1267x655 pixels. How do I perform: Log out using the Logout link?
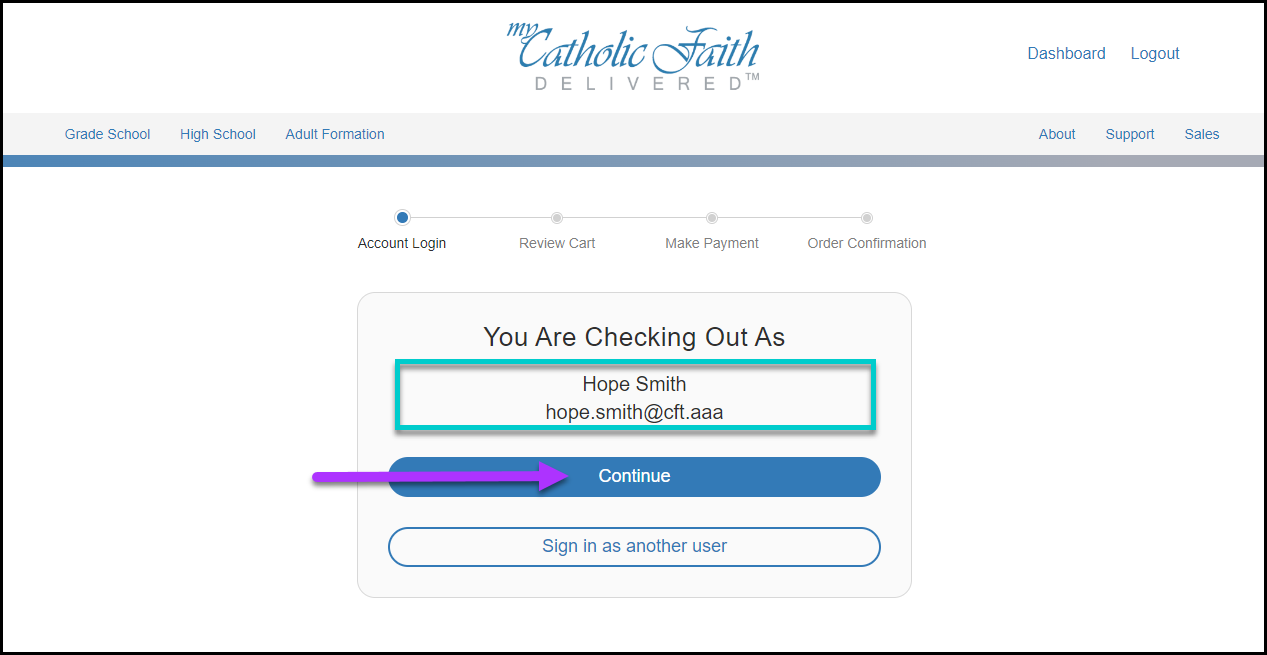click(x=1155, y=54)
